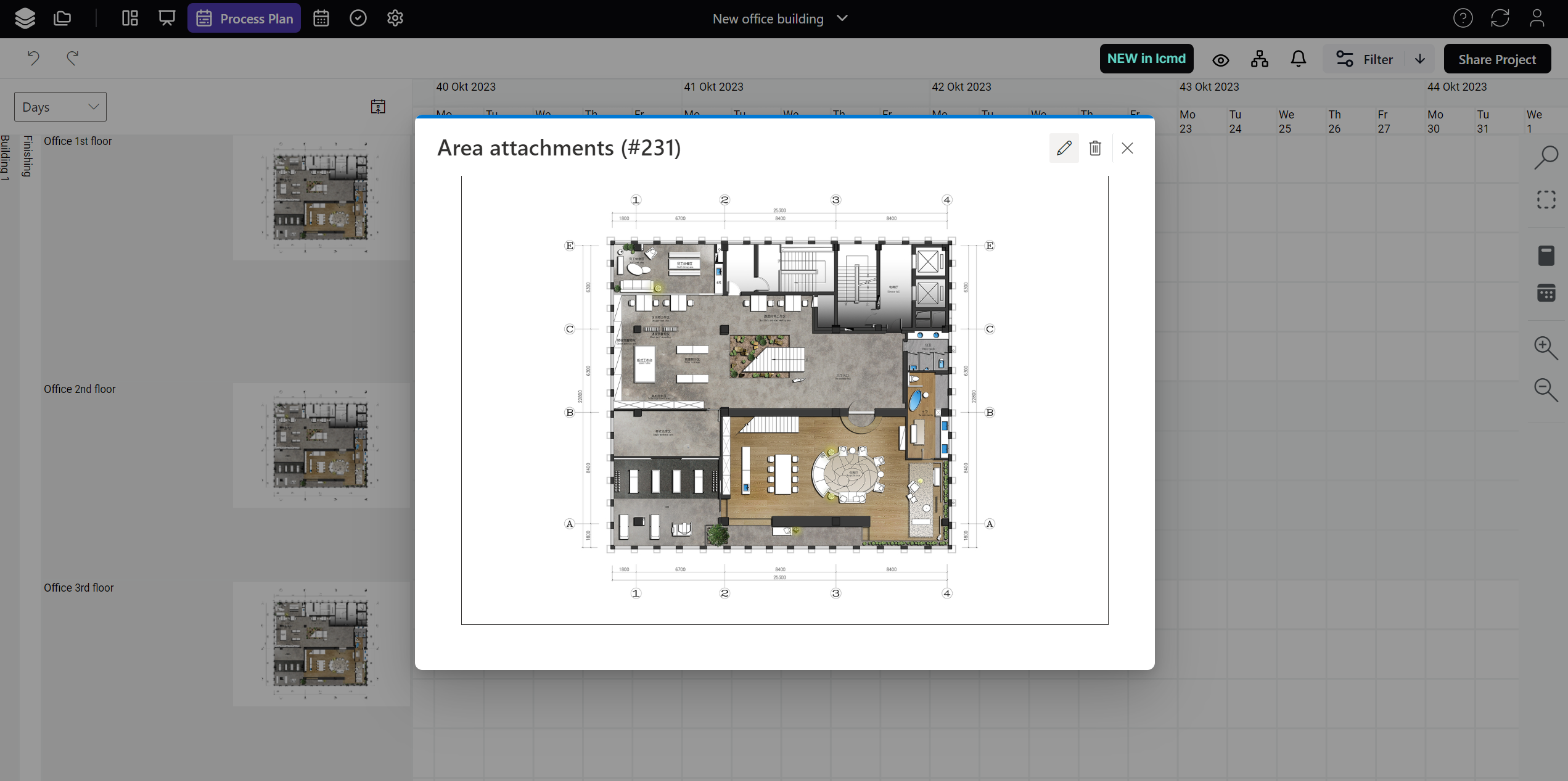Open the Filter settings

pyautogui.click(x=1365, y=59)
